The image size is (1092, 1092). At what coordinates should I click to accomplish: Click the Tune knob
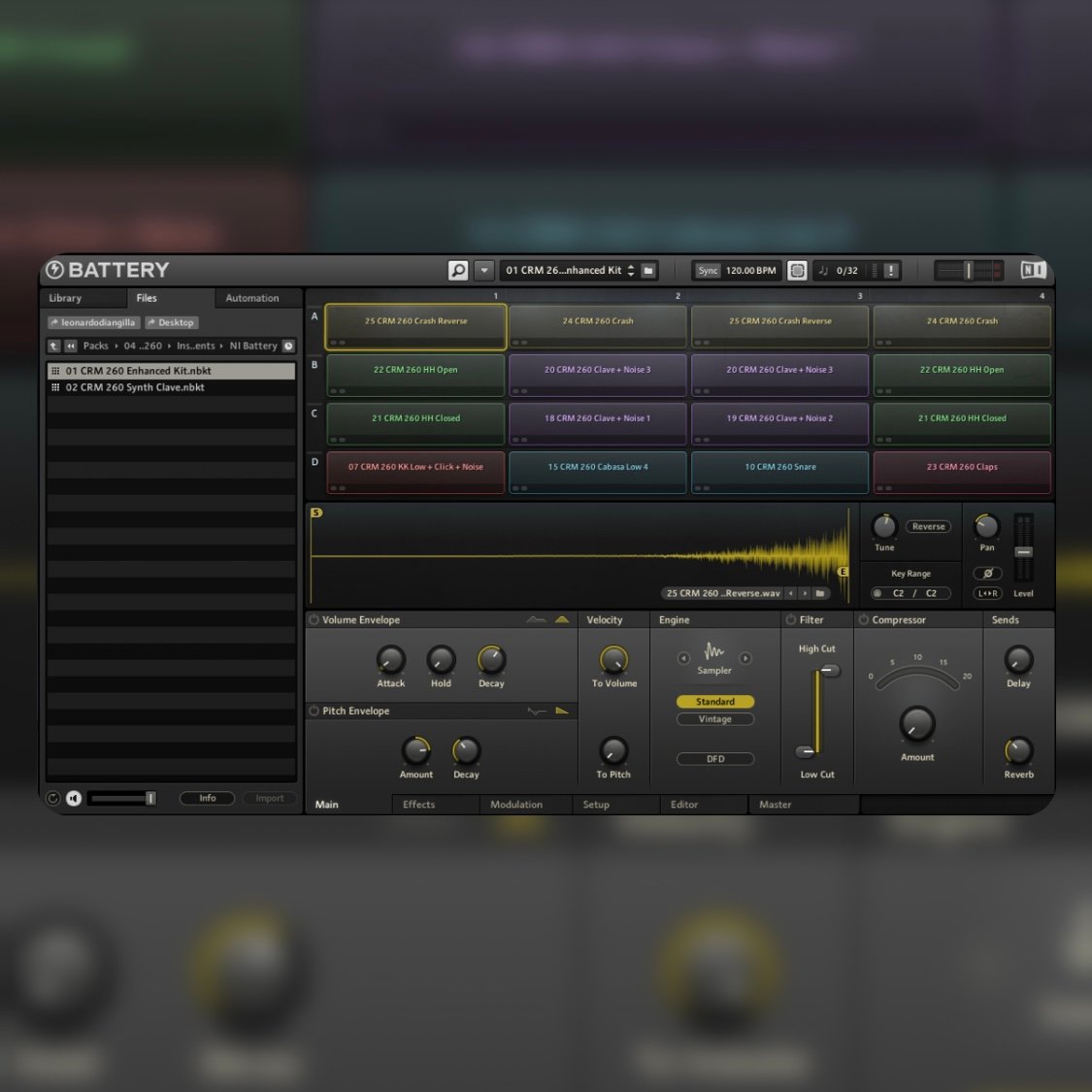[883, 526]
